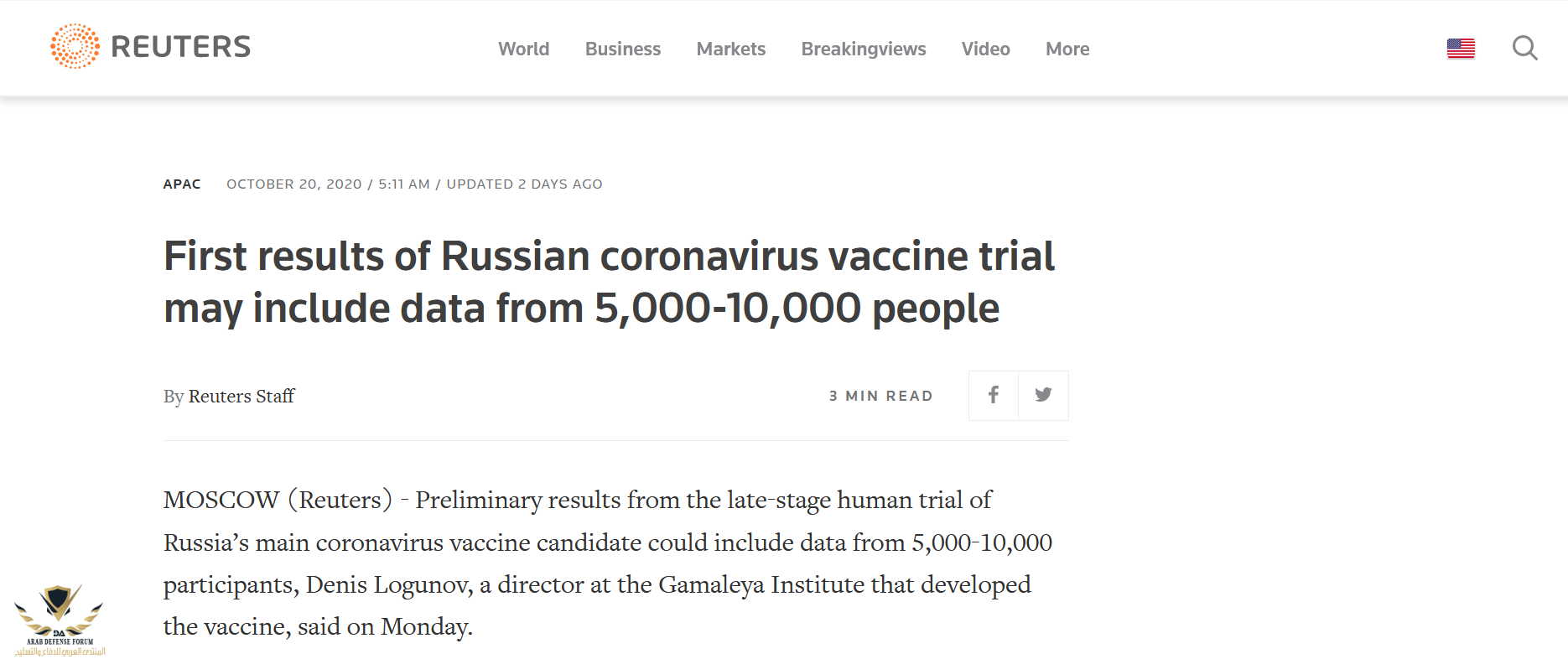Open the Markets menu item
The image size is (1568, 659).
730,49
